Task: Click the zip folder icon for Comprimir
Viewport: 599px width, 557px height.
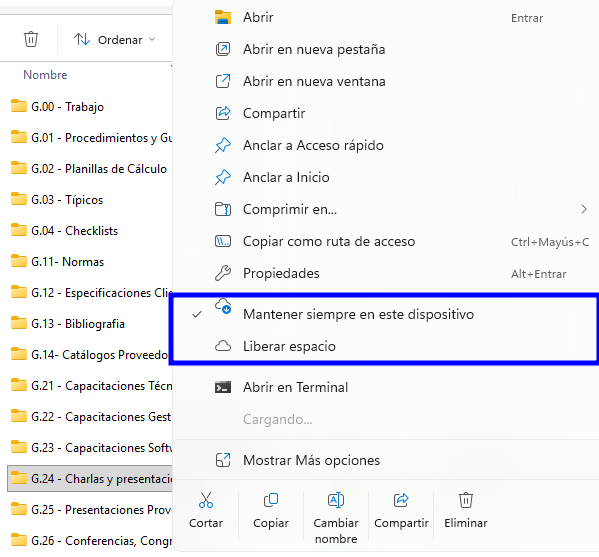Action: click(x=223, y=209)
